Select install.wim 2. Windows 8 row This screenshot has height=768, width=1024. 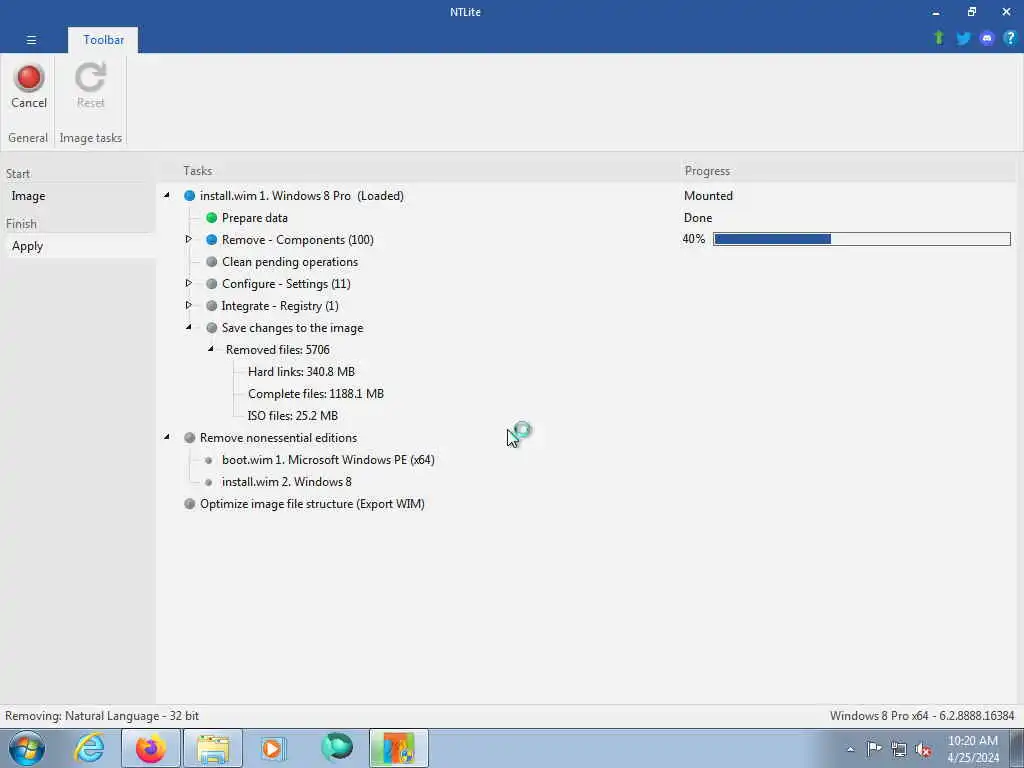(287, 482)
